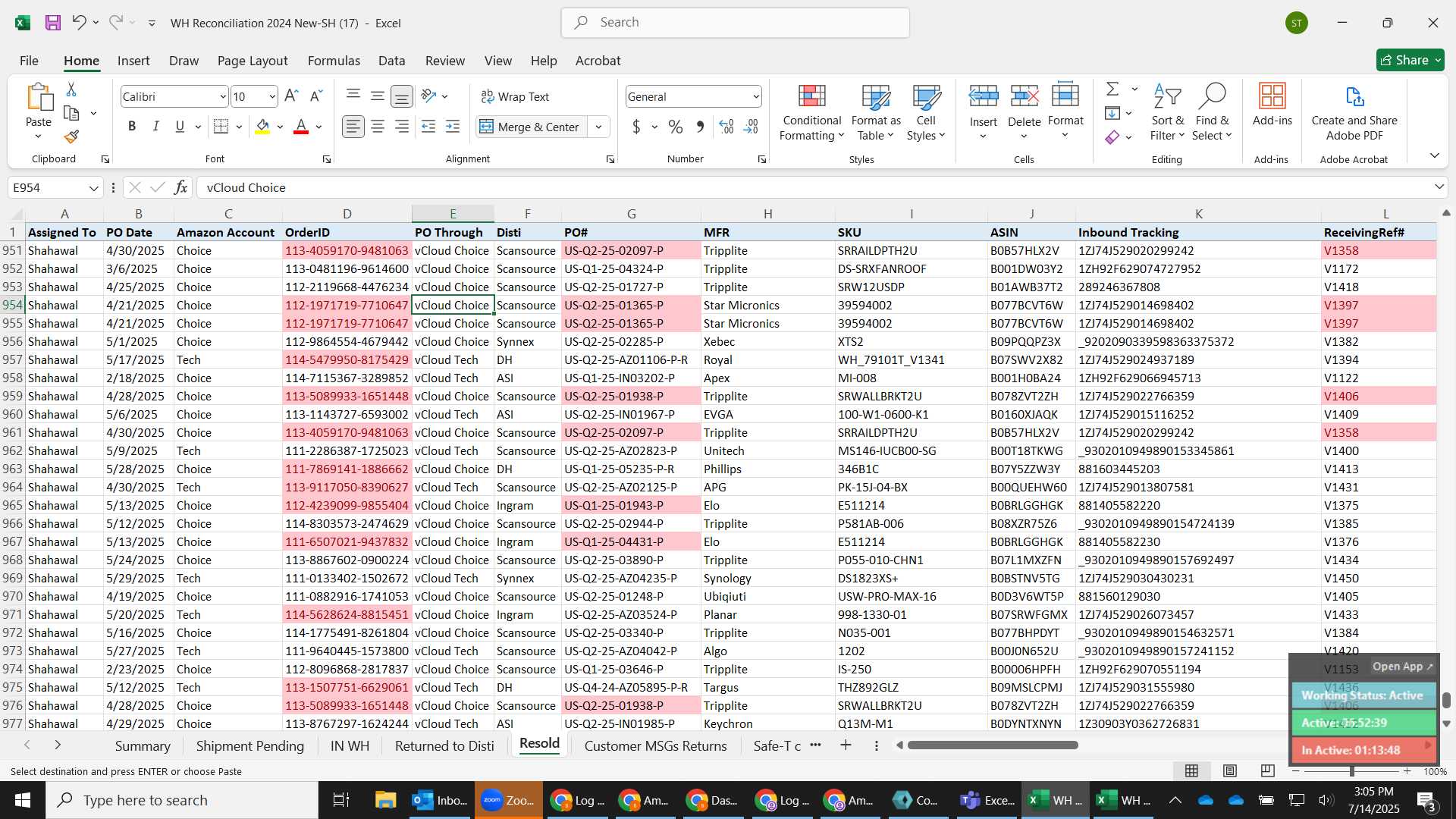This screenshot has width=1456, height=819.
Task: Click Increase Decimal icon
Action: click(x=726, y=127)
